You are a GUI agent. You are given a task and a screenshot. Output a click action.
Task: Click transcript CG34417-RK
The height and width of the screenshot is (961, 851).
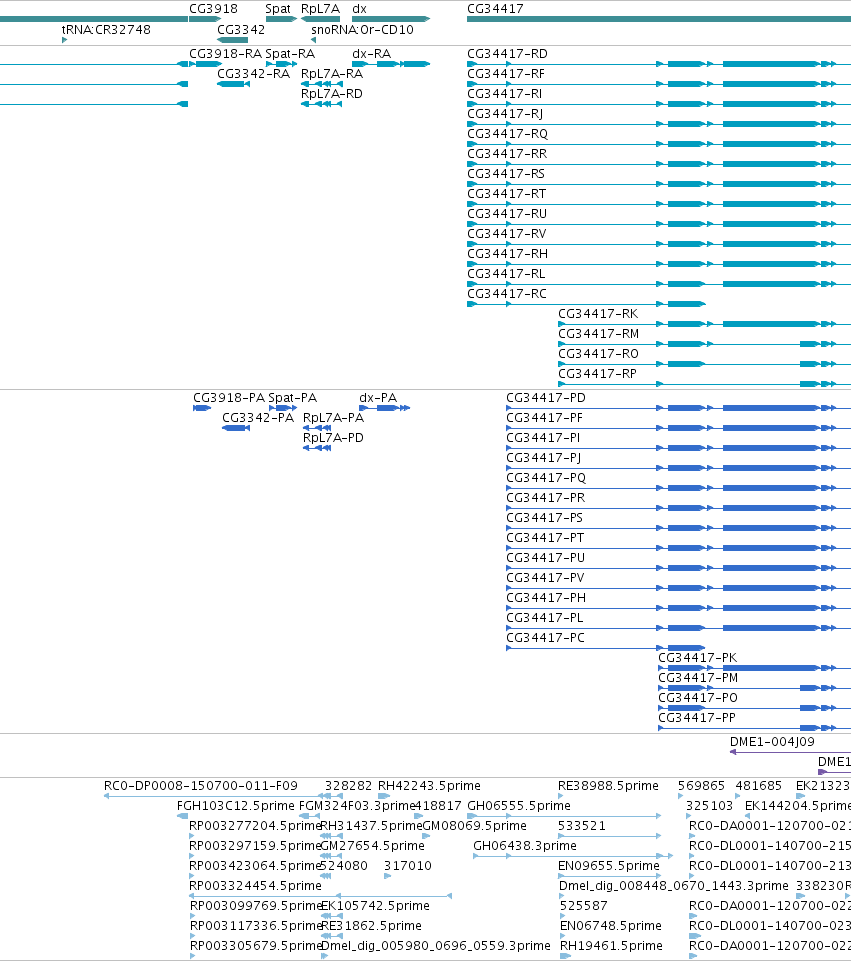click(598, 314)
